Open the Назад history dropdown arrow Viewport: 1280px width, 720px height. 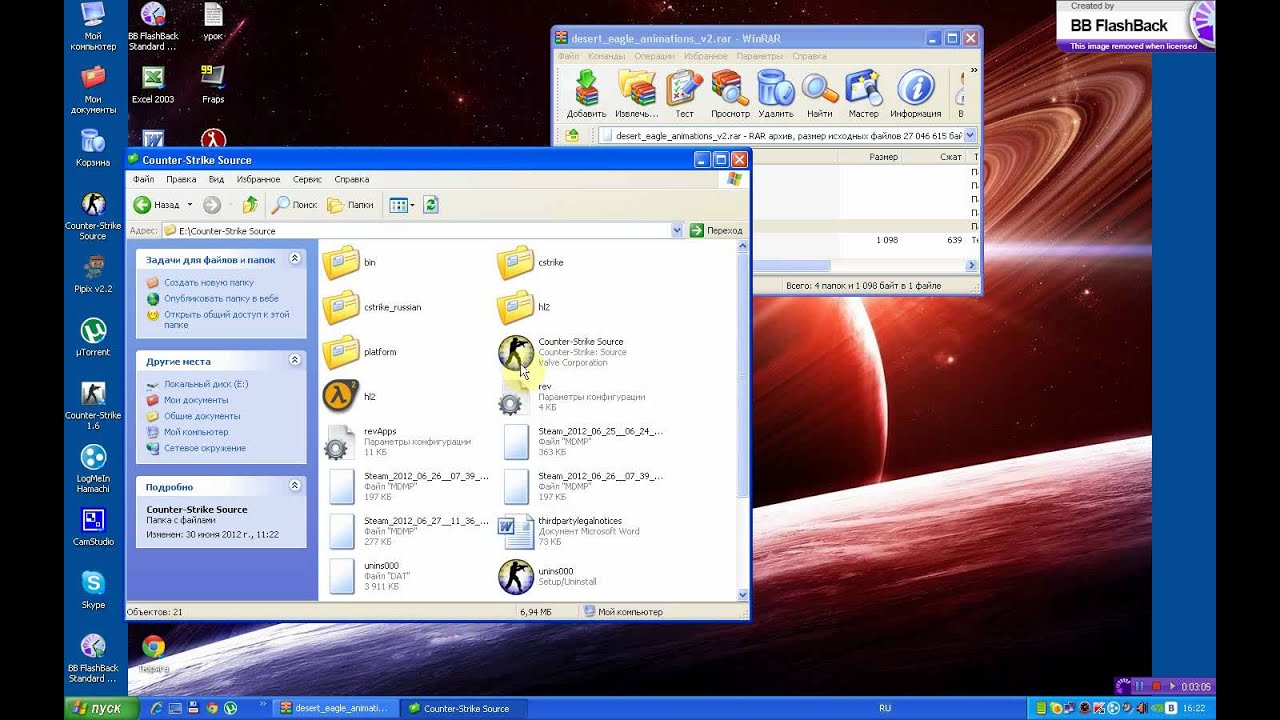click(x=189, y=204)
